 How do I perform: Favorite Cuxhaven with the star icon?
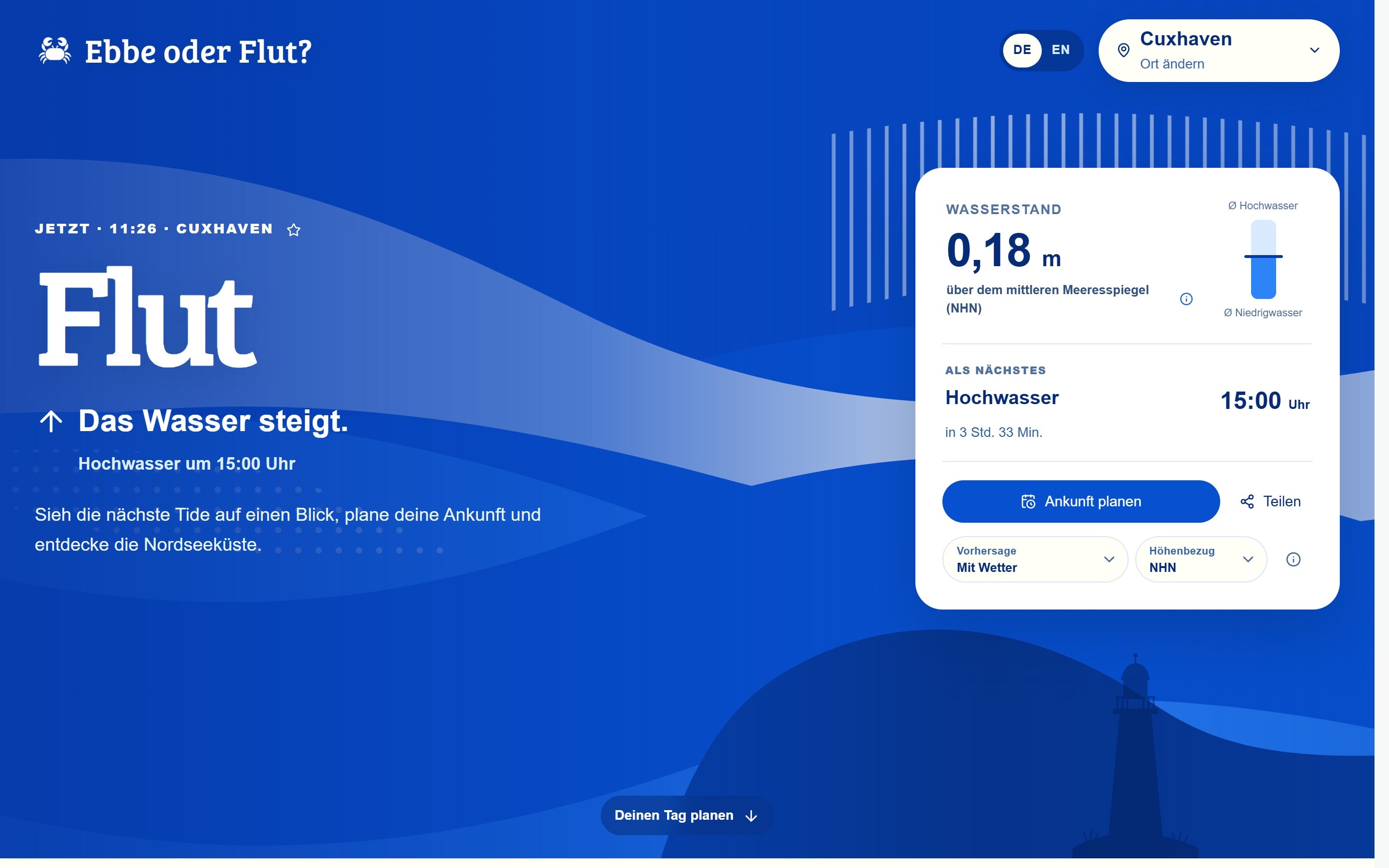tap(294, 230)
